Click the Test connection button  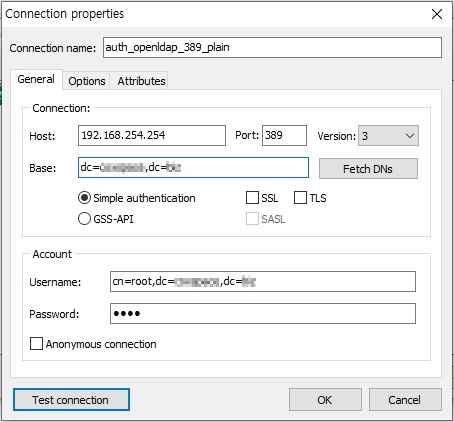pyautogui.click(x=71, y=400)
